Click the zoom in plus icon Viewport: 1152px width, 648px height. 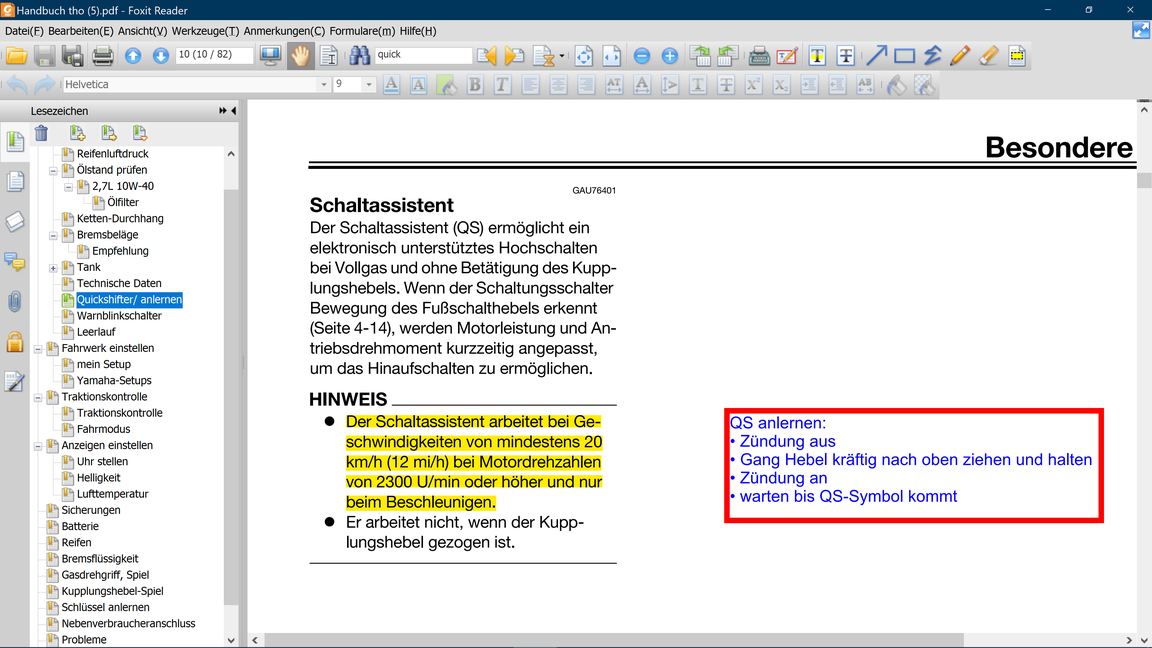point(670,56)
